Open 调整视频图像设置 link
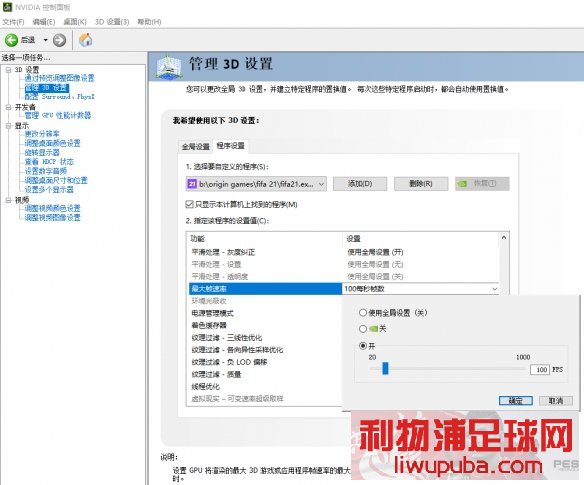This screenshot has width=584, height=485. pyautogui.click(x=53, y=218)
